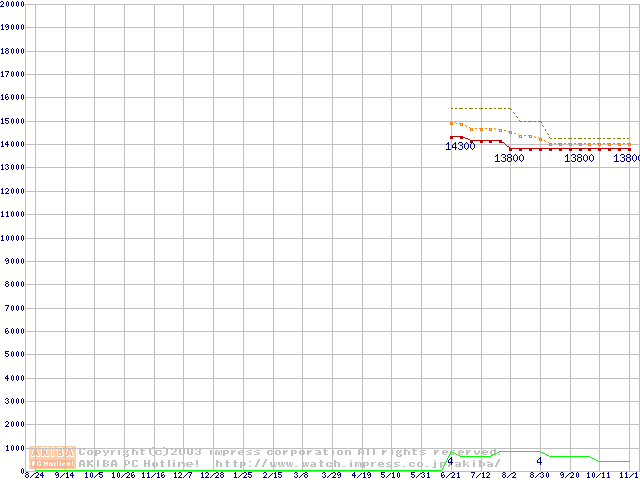The height and width of the screenshot is (480, 640).
Task: Click the first 13800 price label
Action: pos(509,158)
